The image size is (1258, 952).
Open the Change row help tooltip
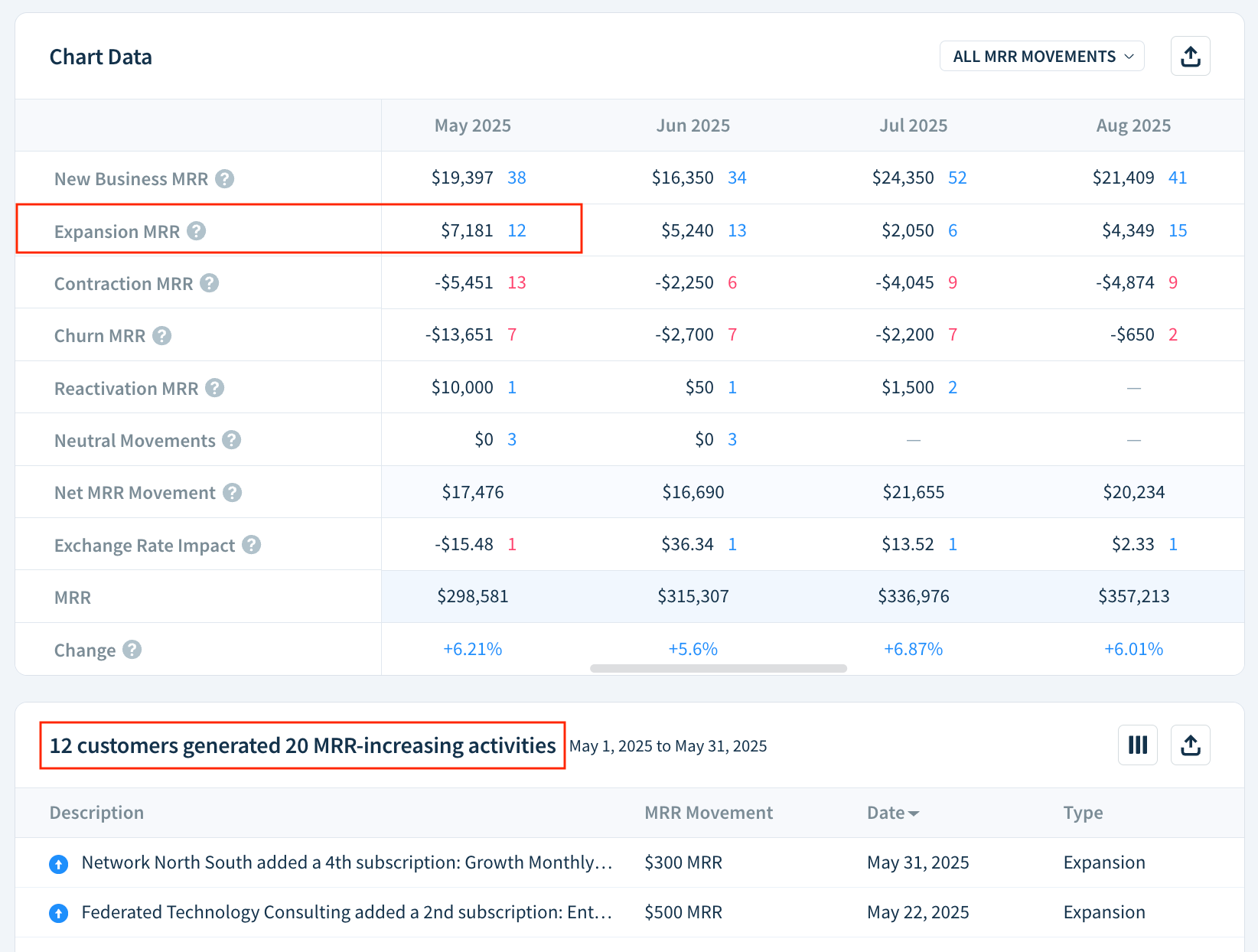[x=132, y=650]
